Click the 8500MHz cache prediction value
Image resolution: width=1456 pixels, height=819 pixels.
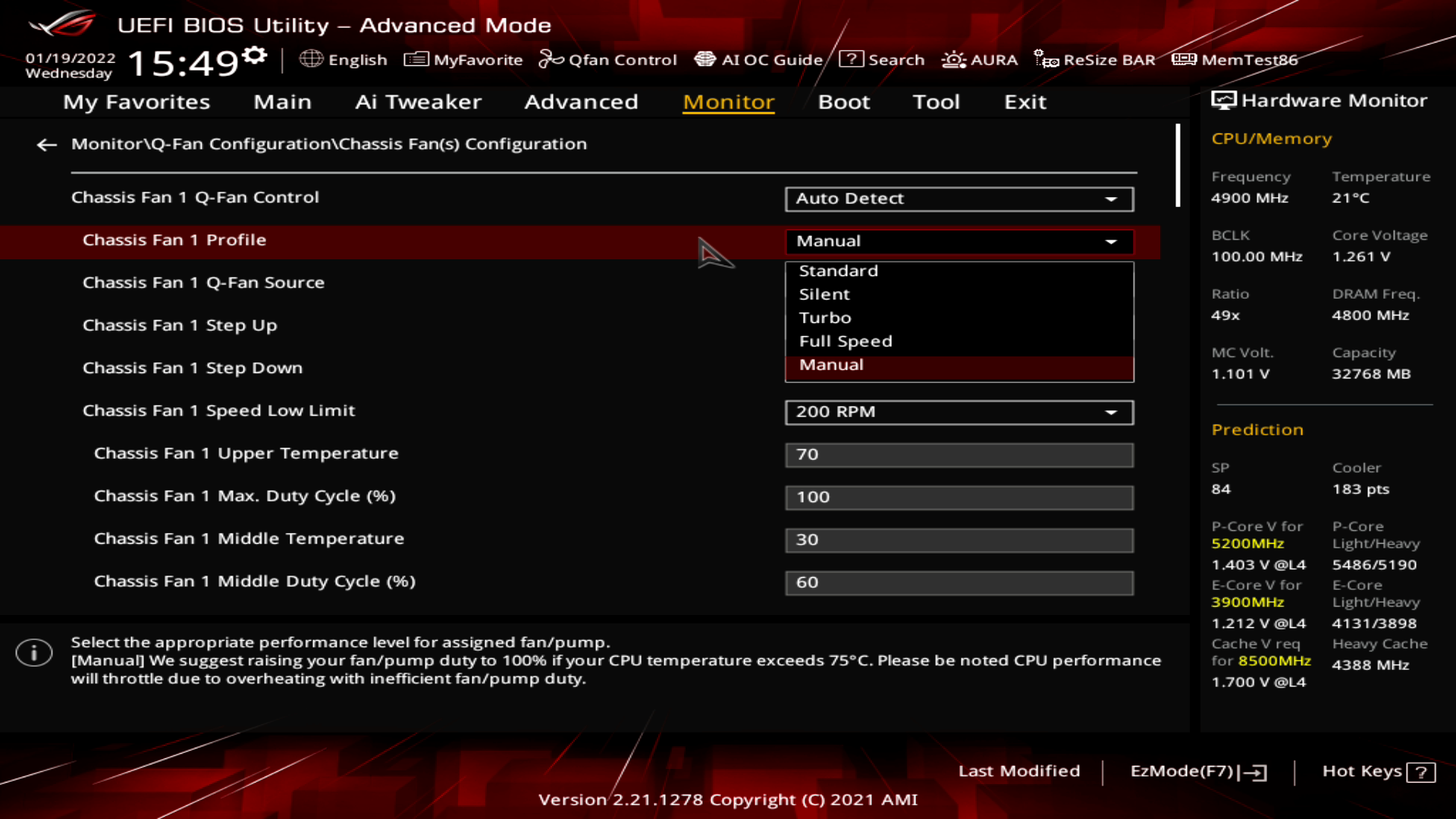pyautogui.click(x=1274, y=661)
